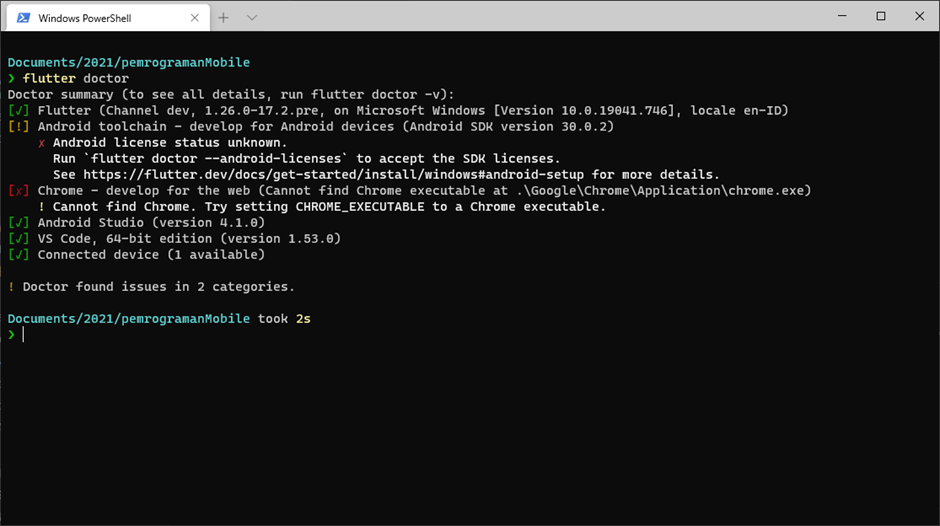Click the 'Doctor found issues in 2 categories' line
The height and width of the screenshot is (526, 940).
click(151, 287)
